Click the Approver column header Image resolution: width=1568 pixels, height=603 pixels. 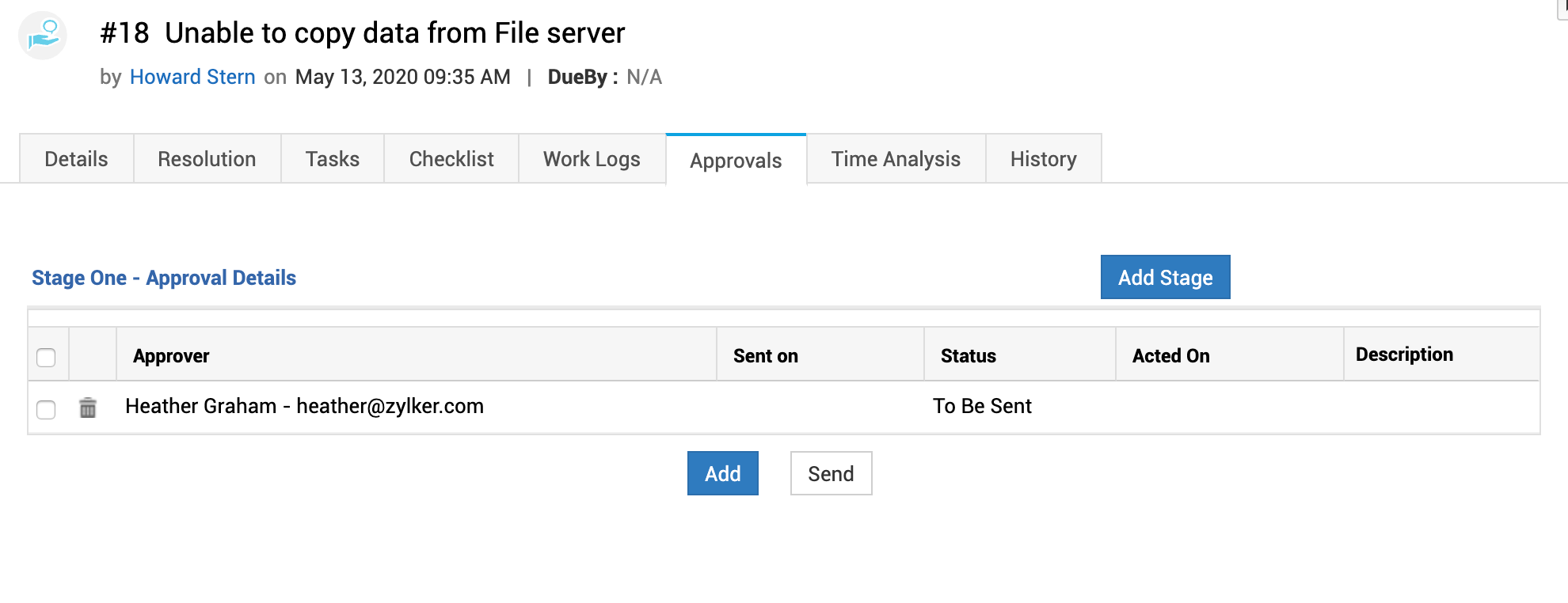[171, 356]
